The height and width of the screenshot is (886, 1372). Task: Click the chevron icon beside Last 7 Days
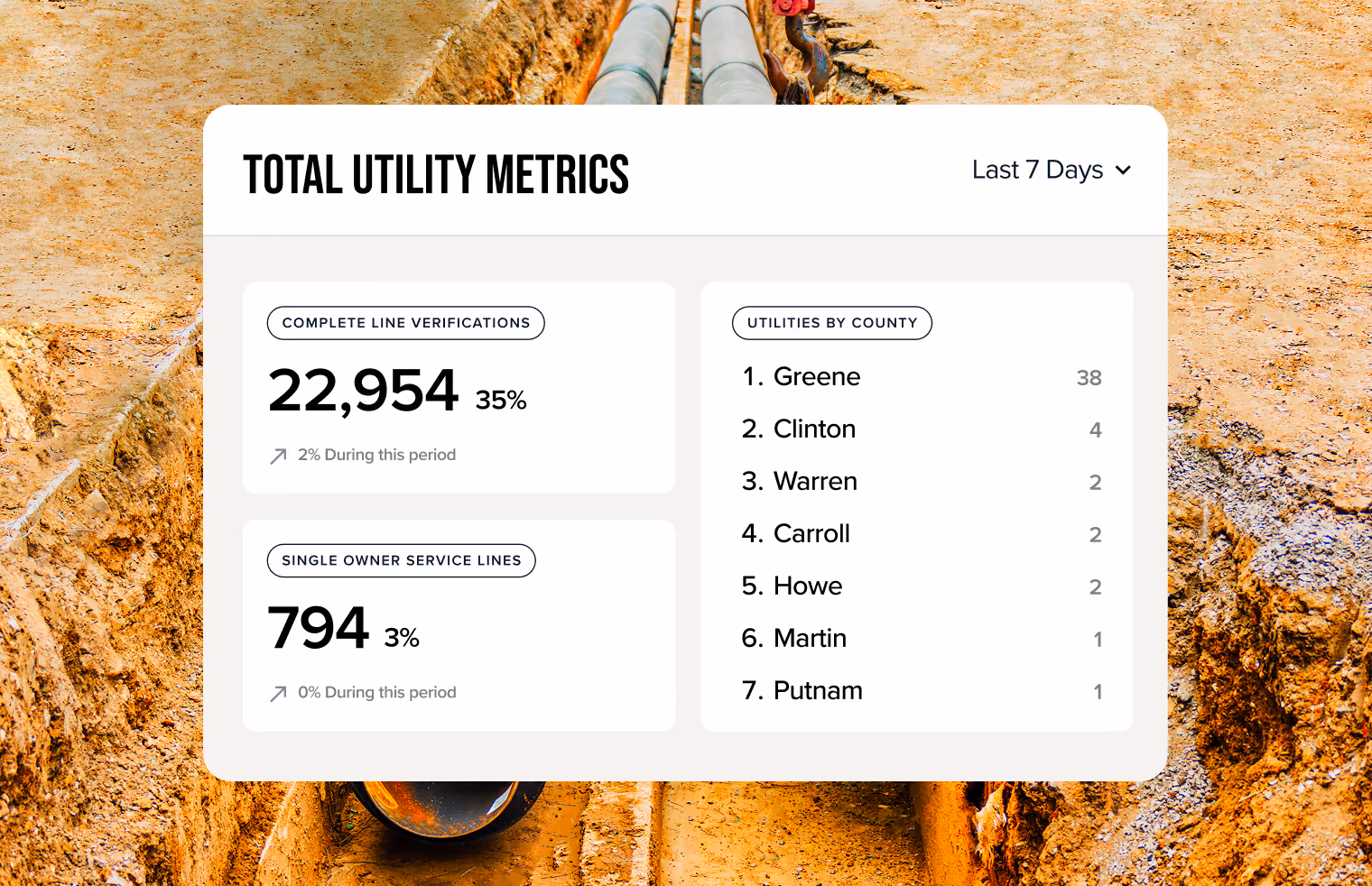click(x=1124, y=170)
